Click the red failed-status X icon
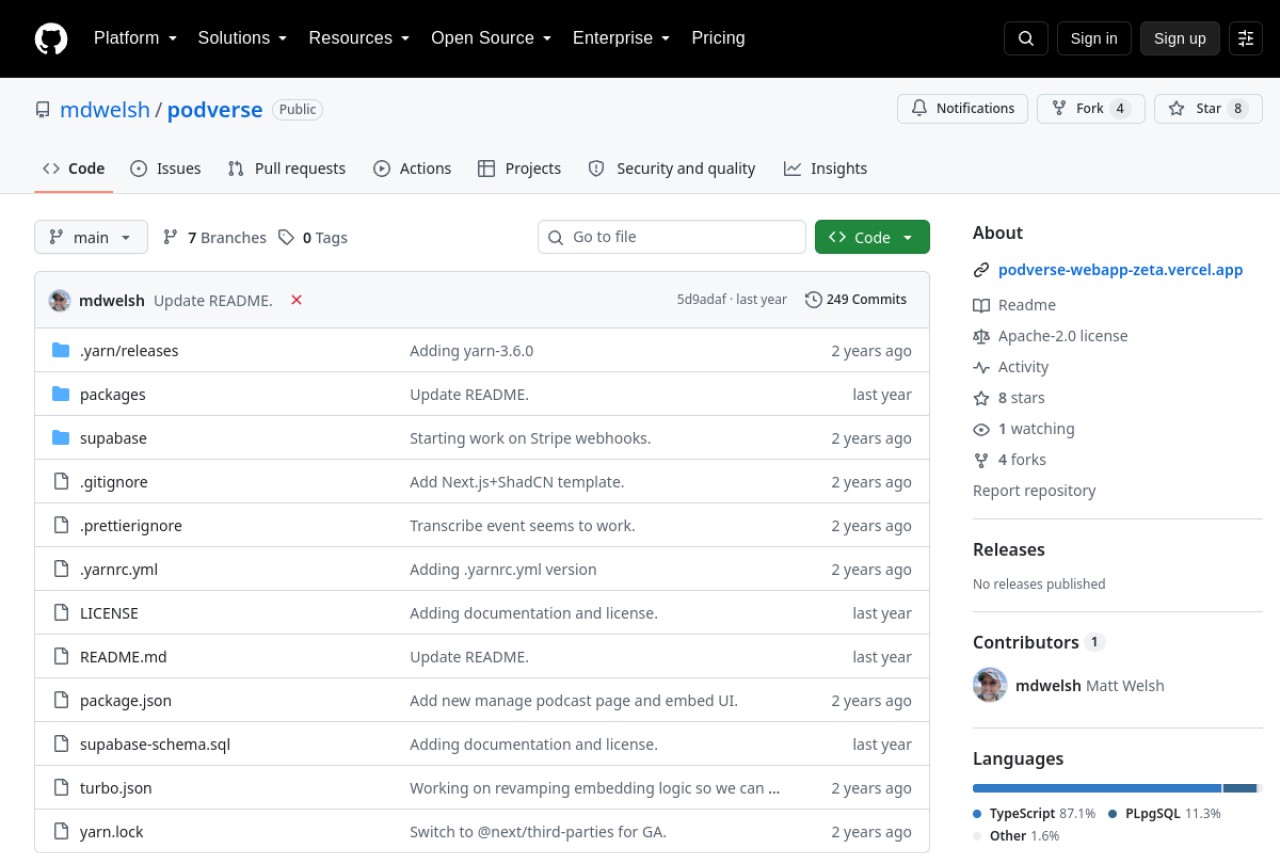The image size is (1280, 853). click(296, 300)
